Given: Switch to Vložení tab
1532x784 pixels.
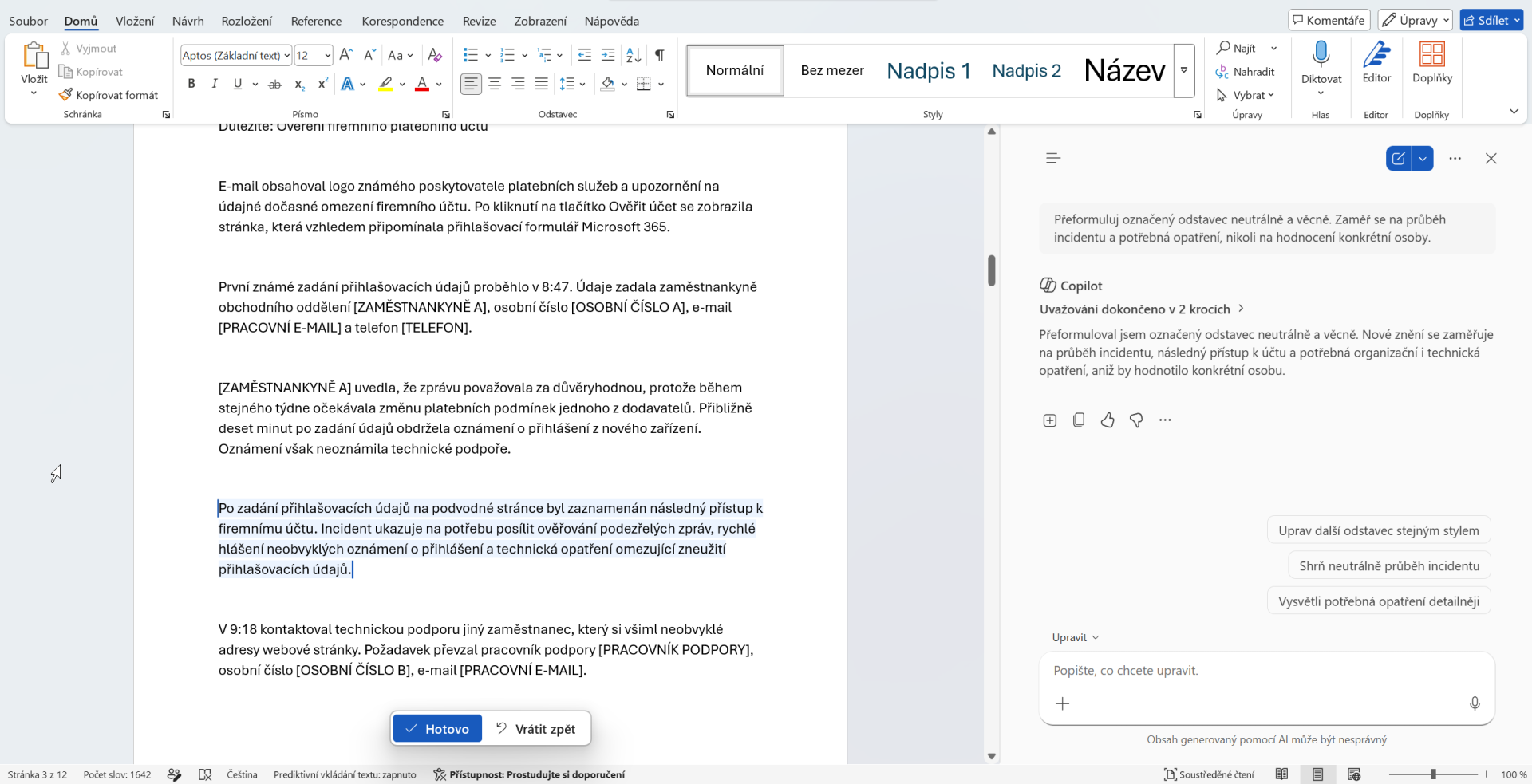Looking at the screenshot, I should tap(135, 21).
